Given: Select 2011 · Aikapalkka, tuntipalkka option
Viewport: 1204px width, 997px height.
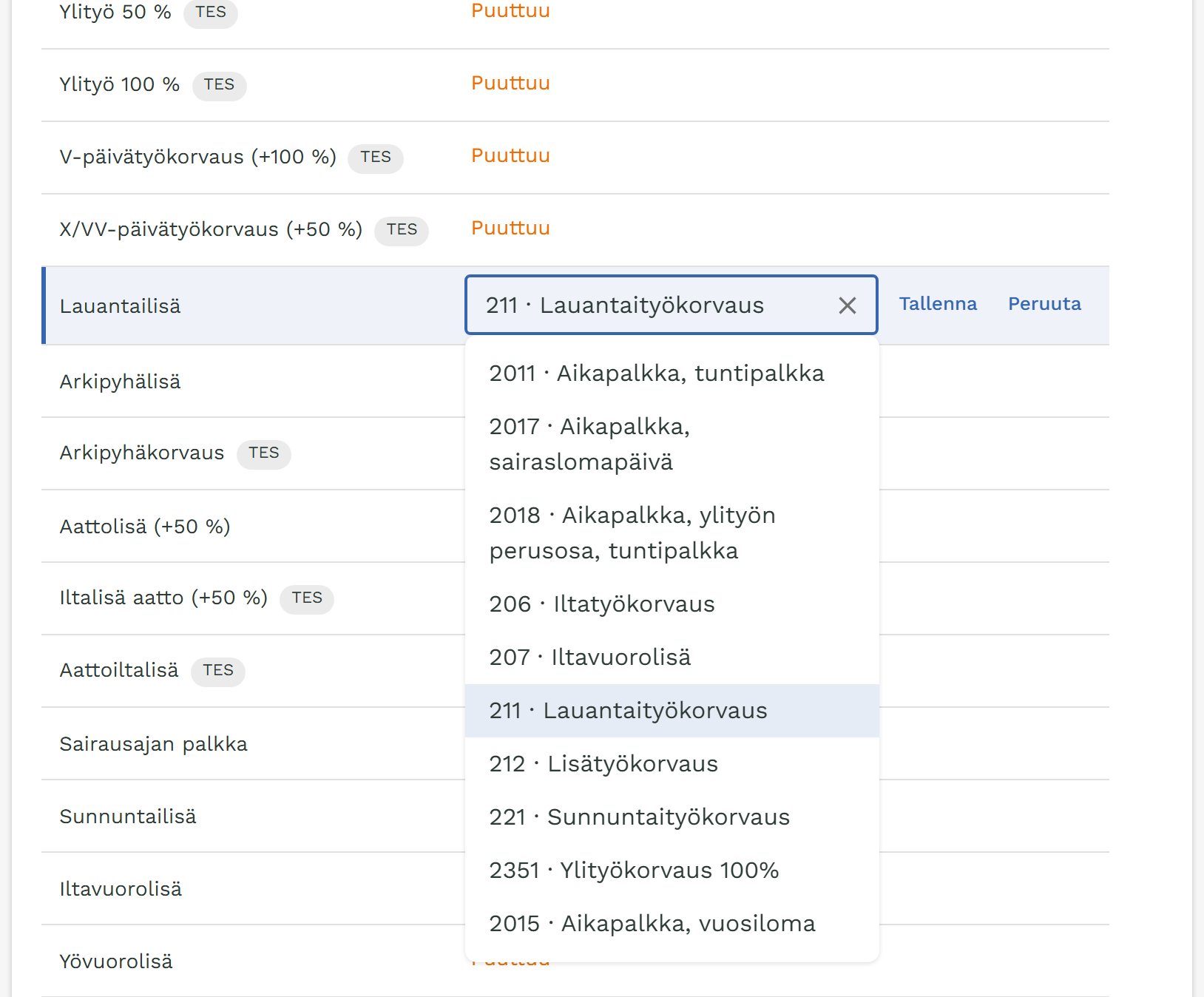Looking at the screenshot, I should tap(672, 374).
